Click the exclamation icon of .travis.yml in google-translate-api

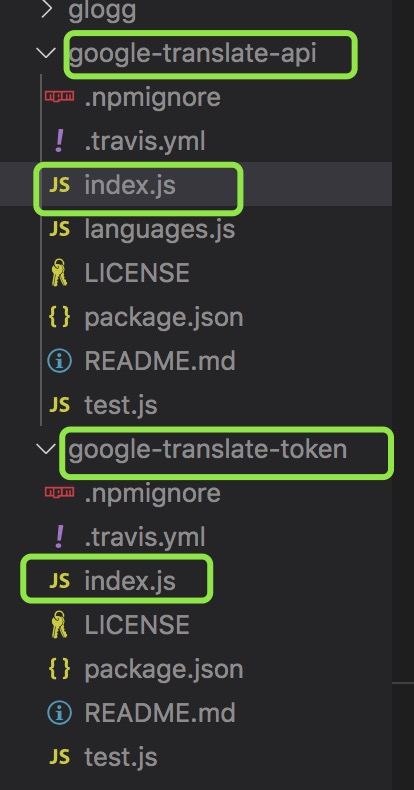click(x=59, y=142)
